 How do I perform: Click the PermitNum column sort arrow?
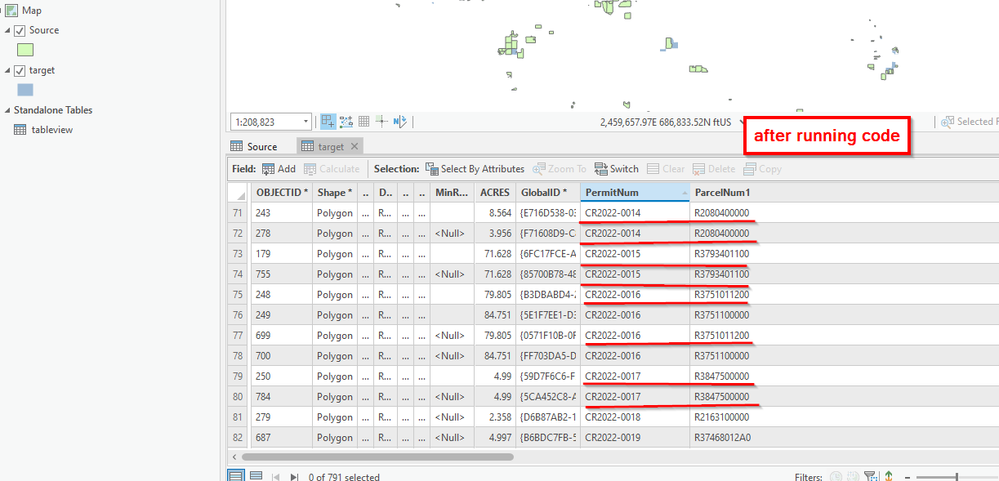(x=685, y=192)
